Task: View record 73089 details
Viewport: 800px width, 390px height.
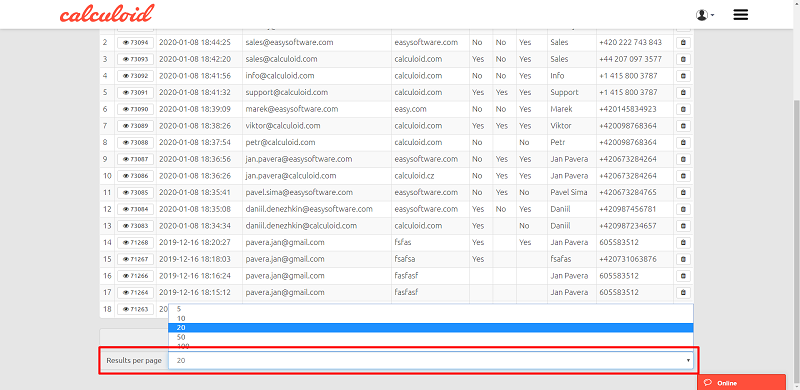Action: point(135,126)
